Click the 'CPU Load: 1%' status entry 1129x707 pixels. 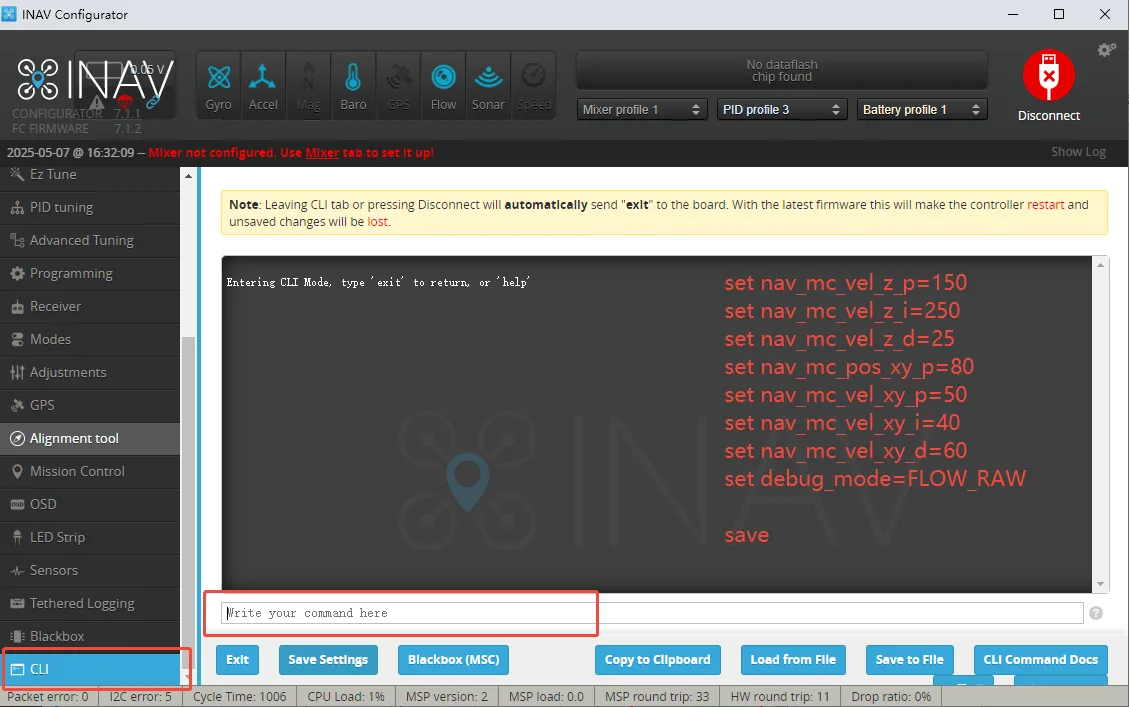[346, 697]
